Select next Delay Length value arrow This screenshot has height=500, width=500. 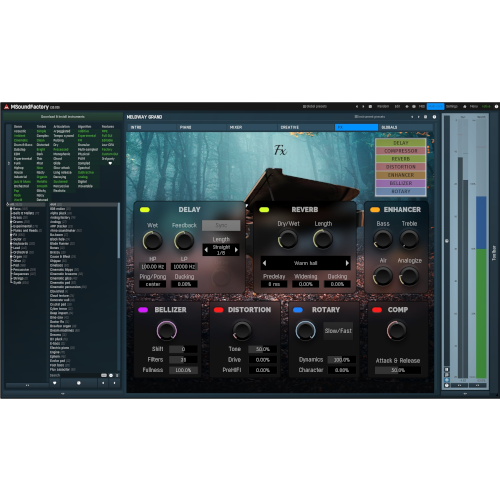236,250
